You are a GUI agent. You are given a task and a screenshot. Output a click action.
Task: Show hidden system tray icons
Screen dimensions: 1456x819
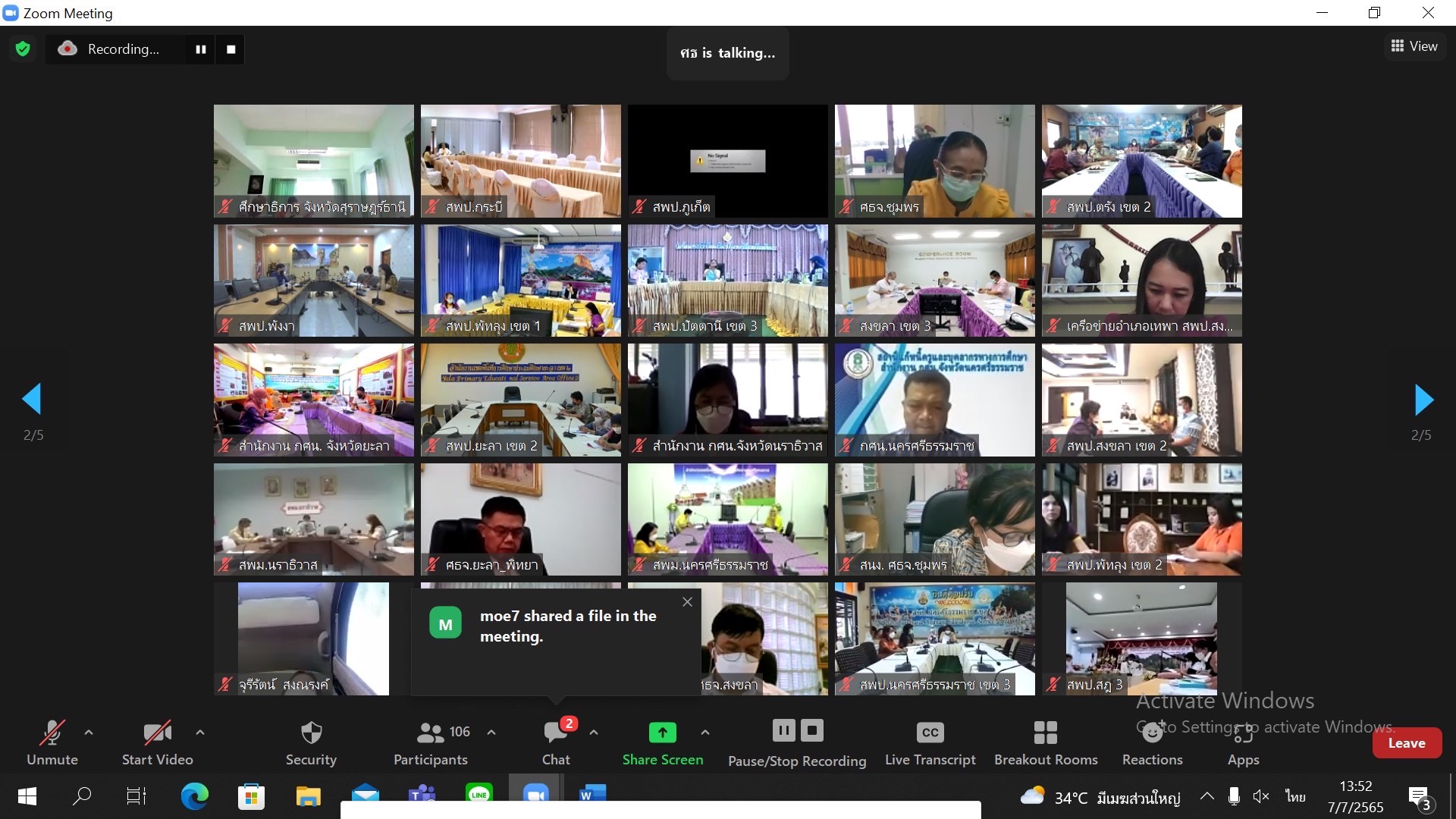pos(1207,796)
